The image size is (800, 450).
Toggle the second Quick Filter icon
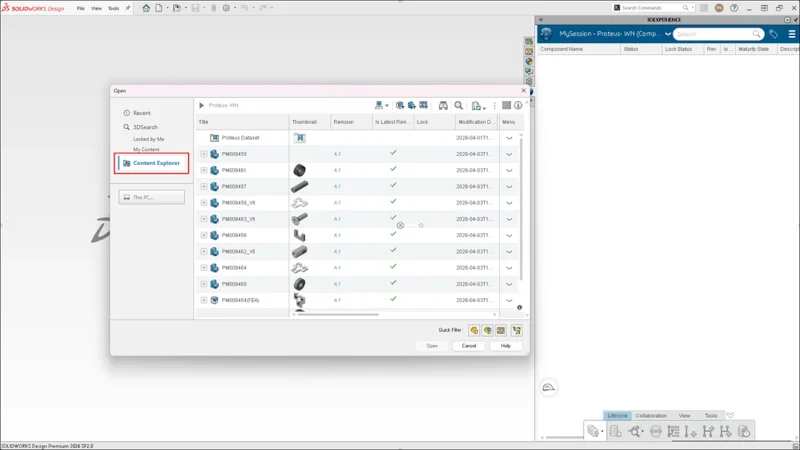coord(488,331)
